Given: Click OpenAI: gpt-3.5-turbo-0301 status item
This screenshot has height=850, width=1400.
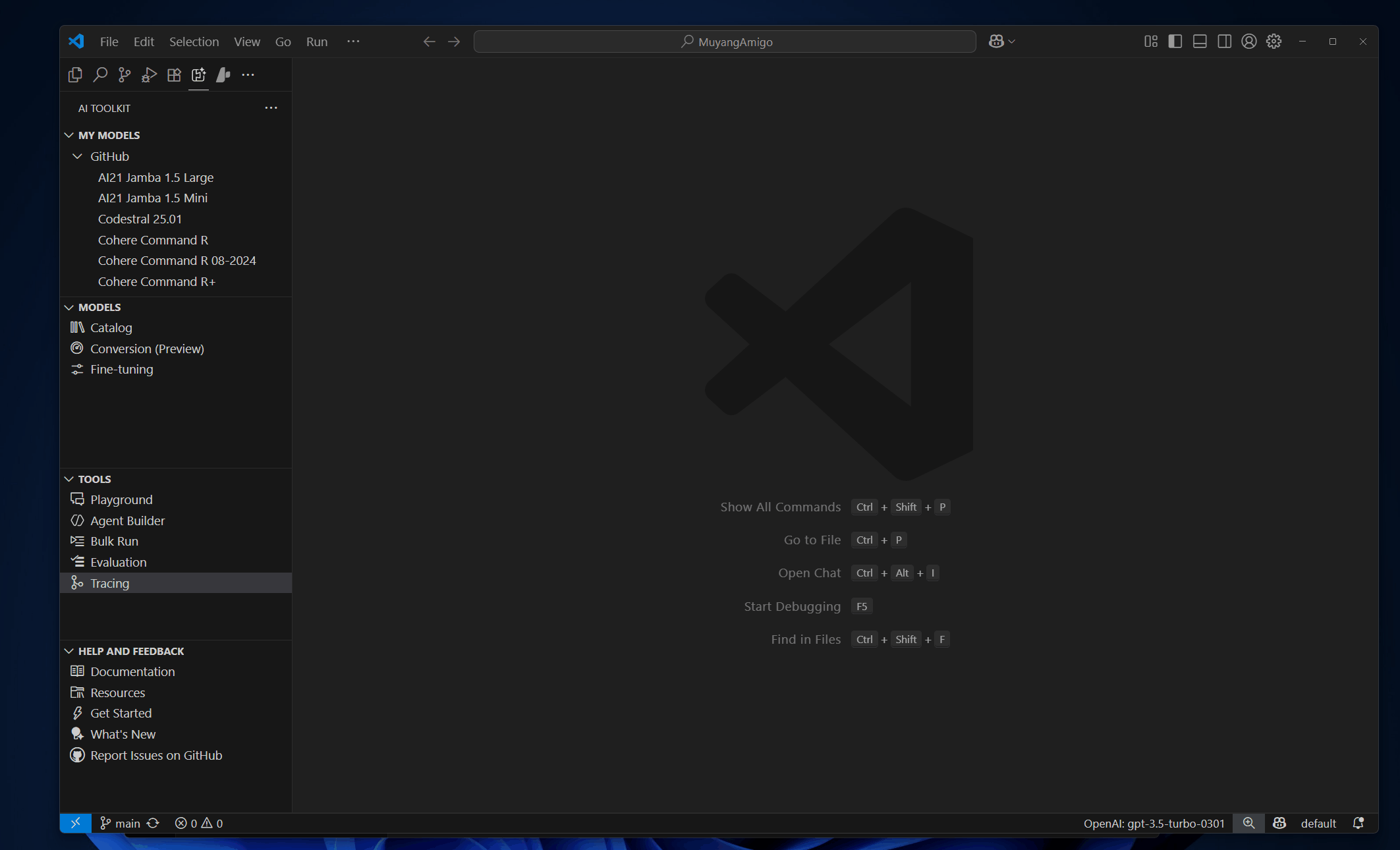Looking at the screenshot, I should [1154, 823].
